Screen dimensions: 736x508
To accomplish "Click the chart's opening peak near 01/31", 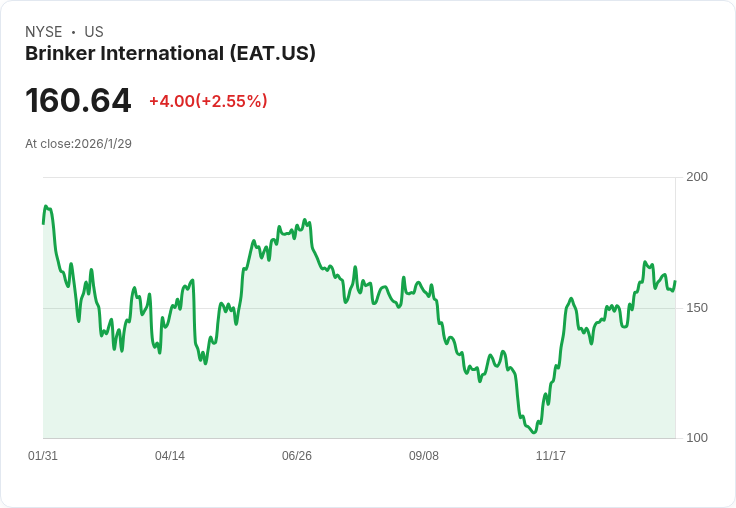I will pos(46,206).
